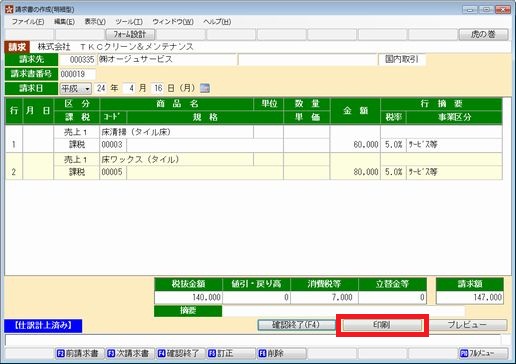Click the billed total 147,000
This screenshot has width=516, height=364.
470,297
